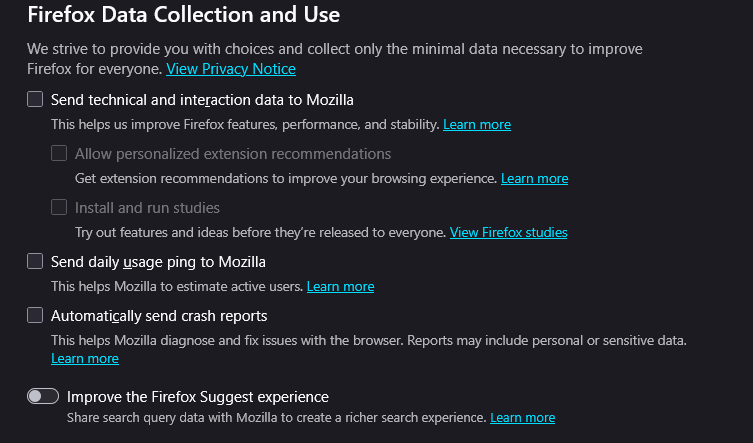Enable the daily usage ping checkbox
The image size is (753, 443).
click(35, 262)
